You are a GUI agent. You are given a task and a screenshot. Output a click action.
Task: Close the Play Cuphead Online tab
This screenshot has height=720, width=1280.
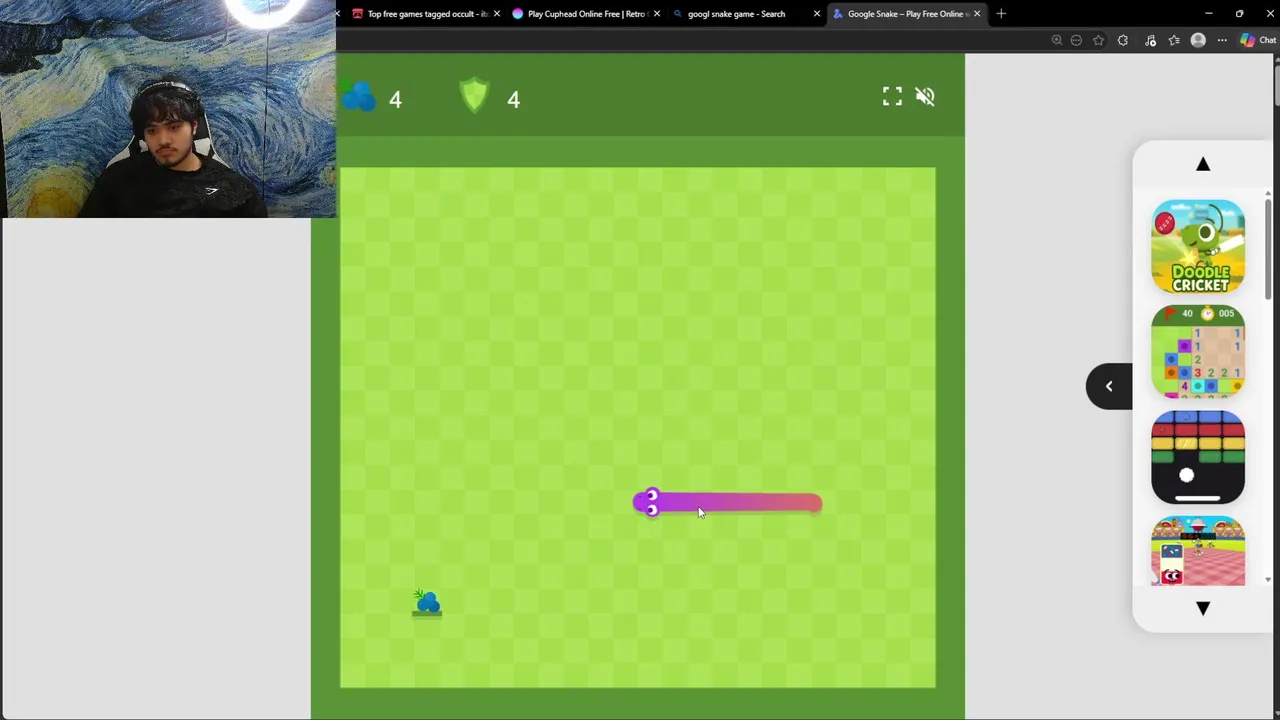click(657, 14)
